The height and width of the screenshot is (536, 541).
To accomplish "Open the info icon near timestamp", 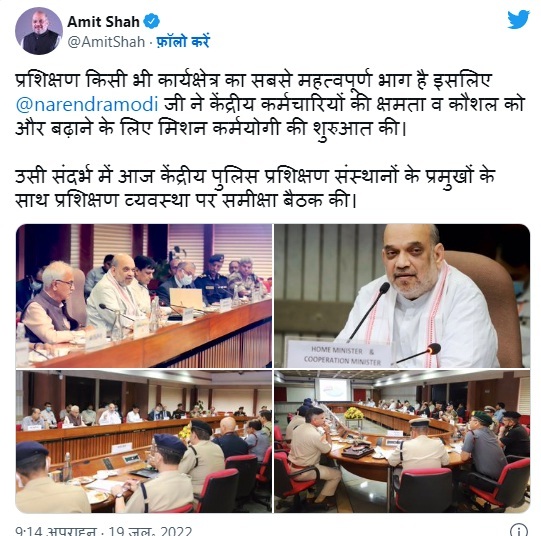I will tap(518, 530).
